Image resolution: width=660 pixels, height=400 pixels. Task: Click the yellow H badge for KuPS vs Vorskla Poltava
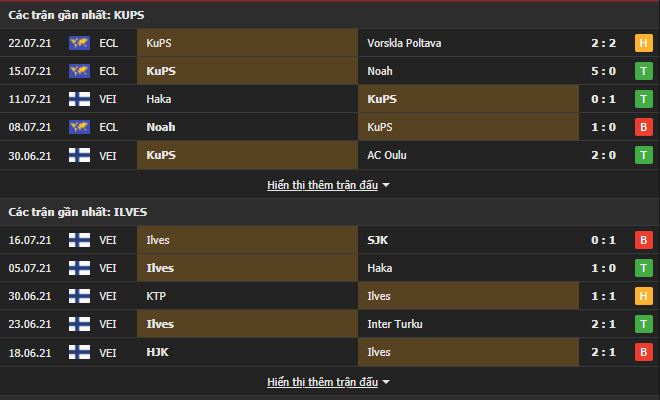[644, 43]
